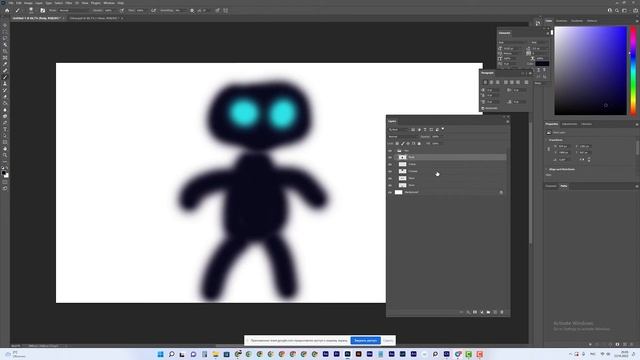This screenshot has width=640, height=360.
Task: Toggle lock position in Layers panel
Action: coord(408,144)
